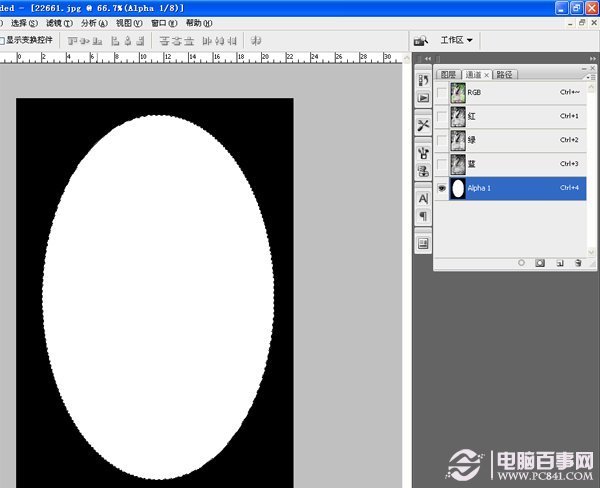Image resolution: width=600 pixels, height=488 pixels.
Task: Switch to the 图层 tab
Action: click(448, 74)
